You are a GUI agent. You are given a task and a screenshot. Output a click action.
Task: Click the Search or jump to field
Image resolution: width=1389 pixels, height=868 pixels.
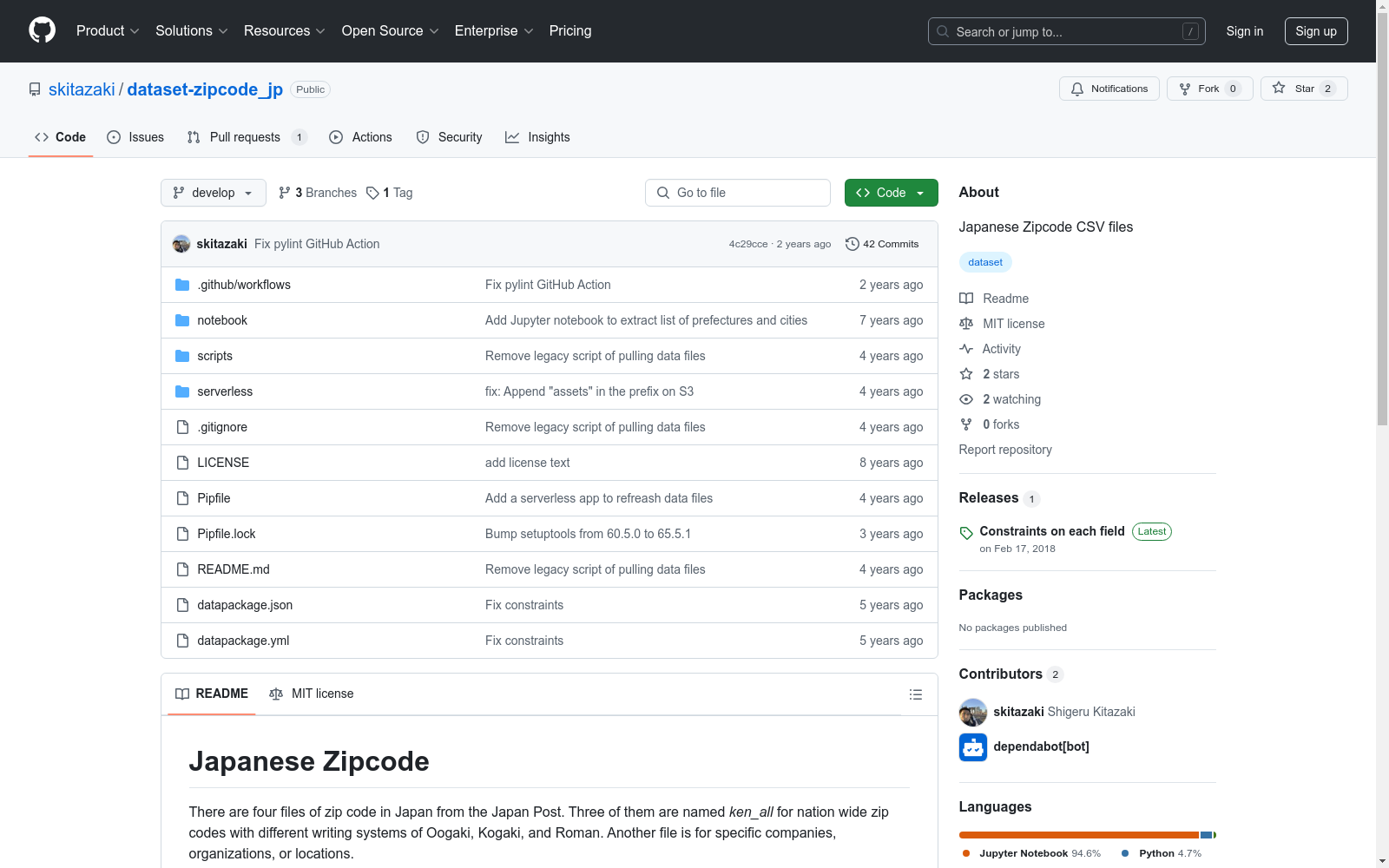[x=1067, y=31]
